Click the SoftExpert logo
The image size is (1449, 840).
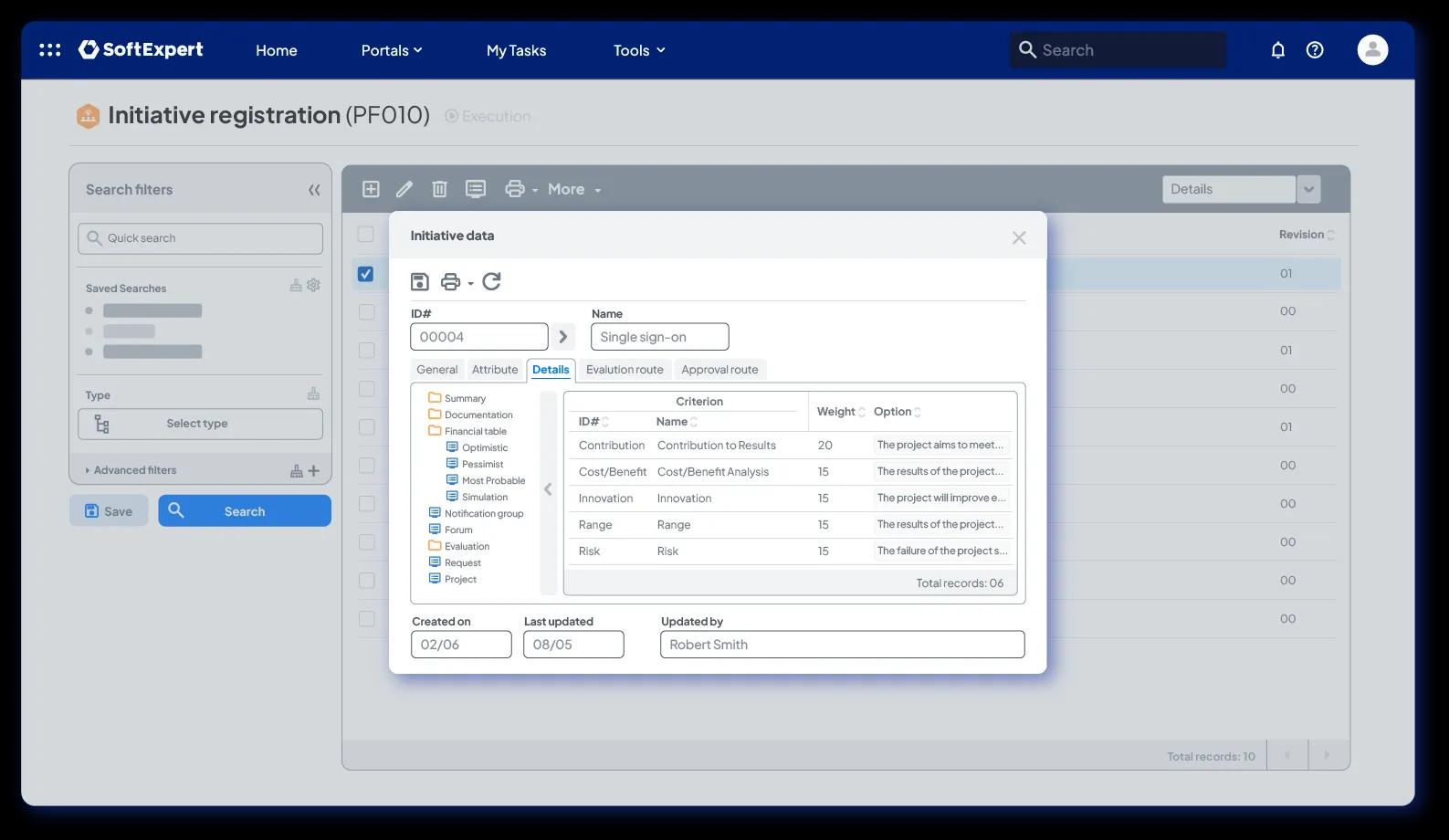141,49
